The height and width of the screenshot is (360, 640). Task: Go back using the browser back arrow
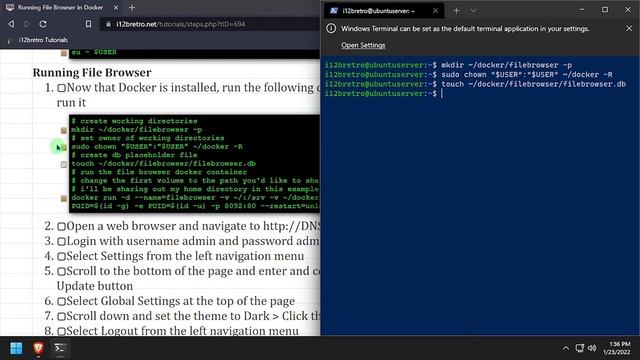(11, 24)
